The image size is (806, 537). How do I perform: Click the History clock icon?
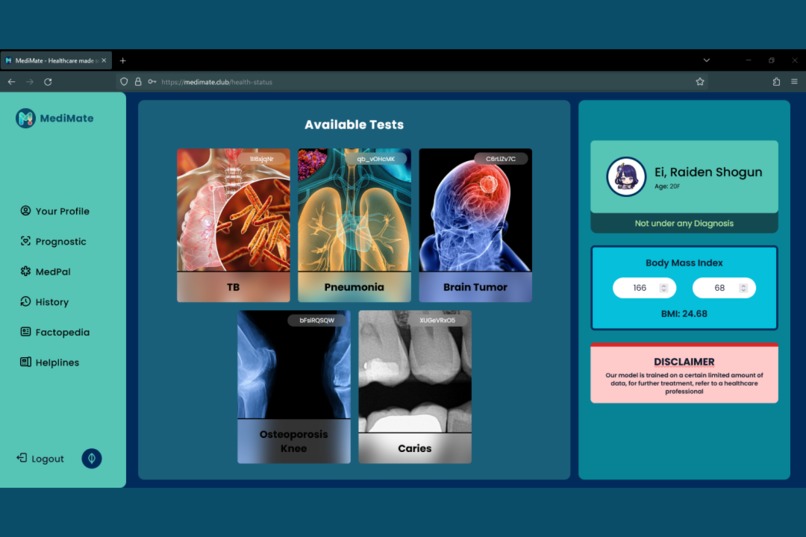(25, 302)
